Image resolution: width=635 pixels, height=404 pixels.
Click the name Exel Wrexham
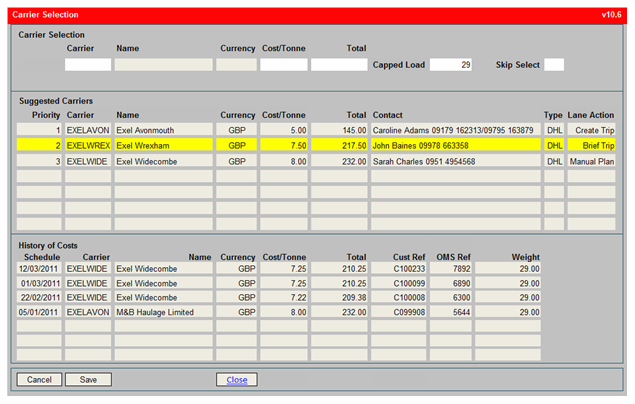164,145
